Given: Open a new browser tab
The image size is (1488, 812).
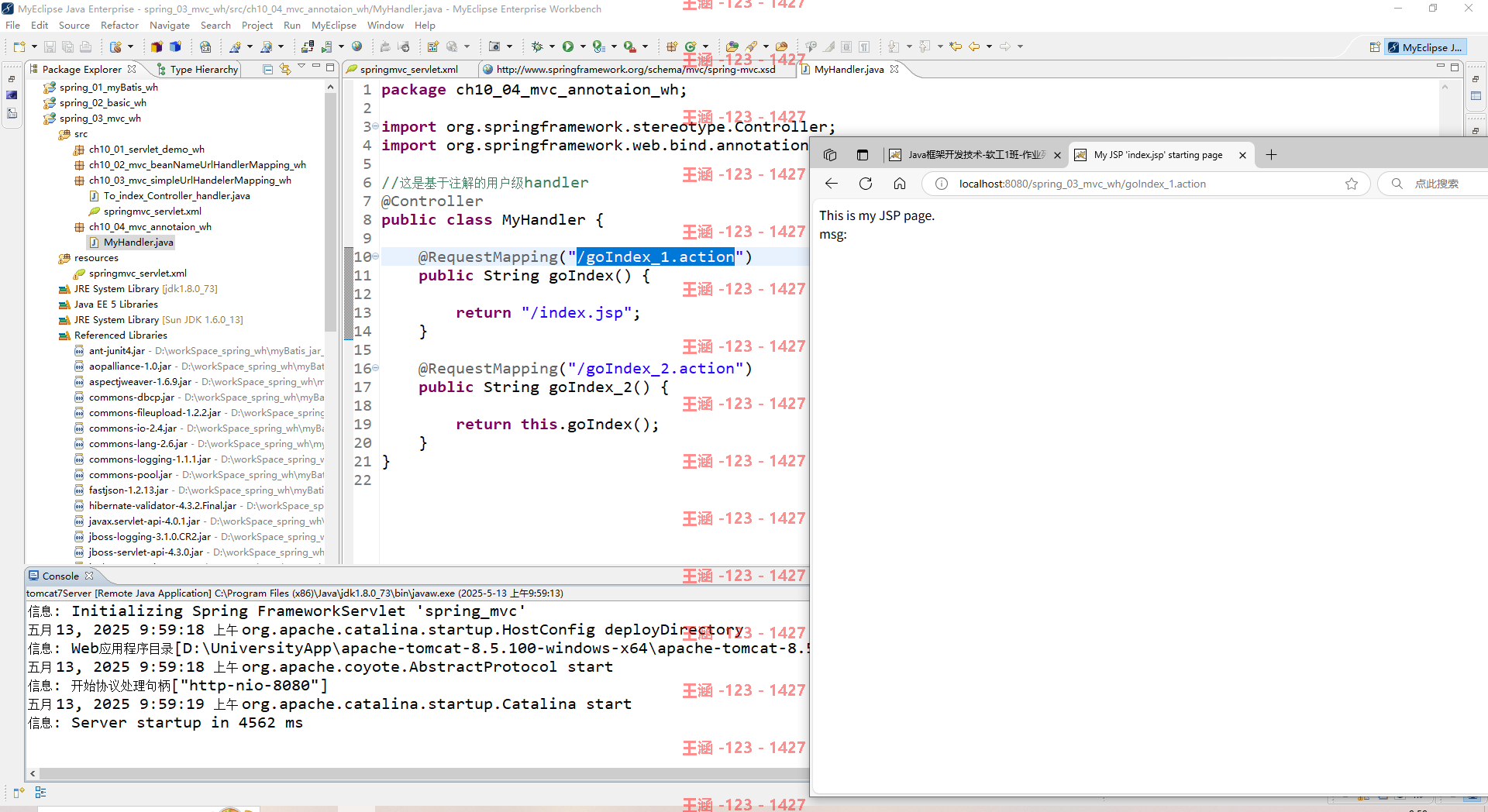Looking at the screenshot, I should coord(1271,155).
